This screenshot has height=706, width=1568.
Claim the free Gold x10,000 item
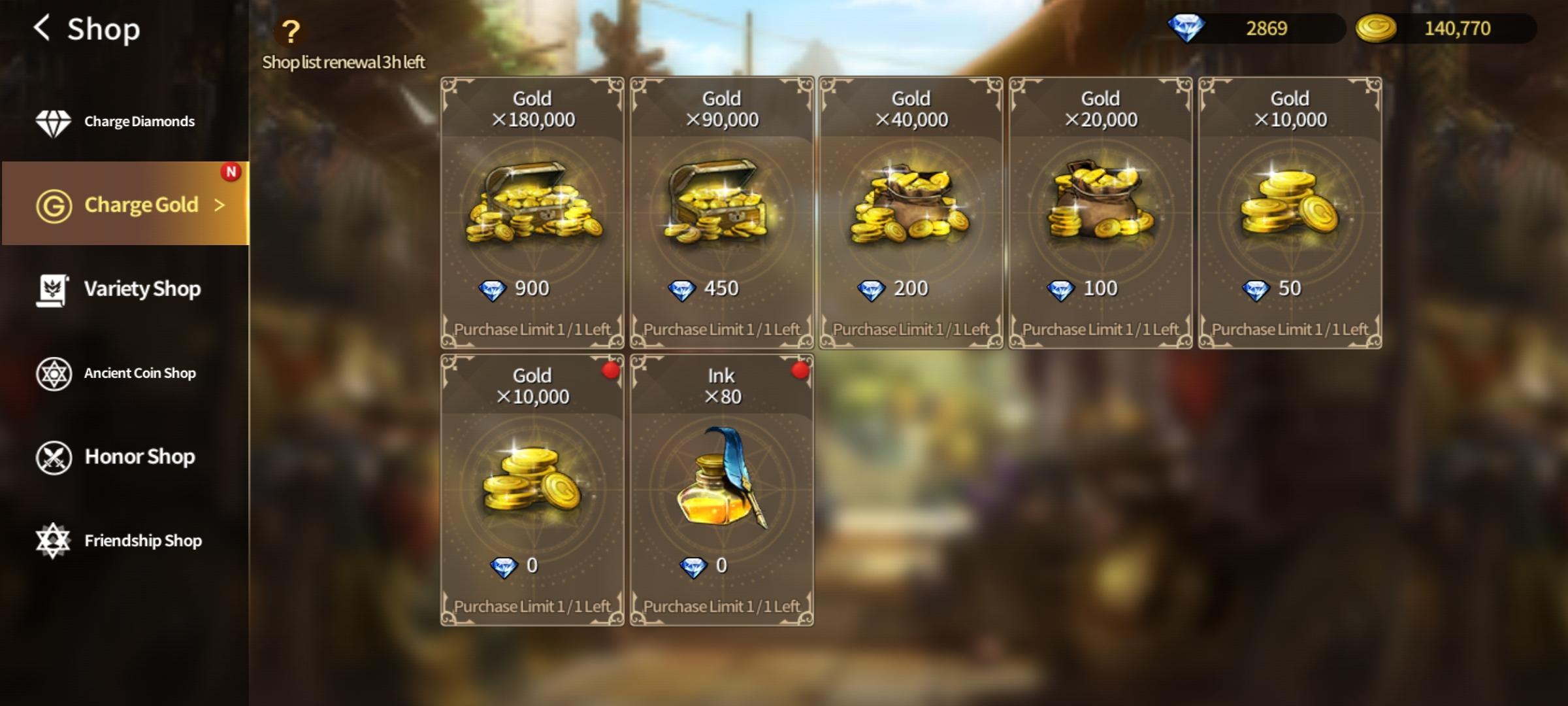pos(532,490)
